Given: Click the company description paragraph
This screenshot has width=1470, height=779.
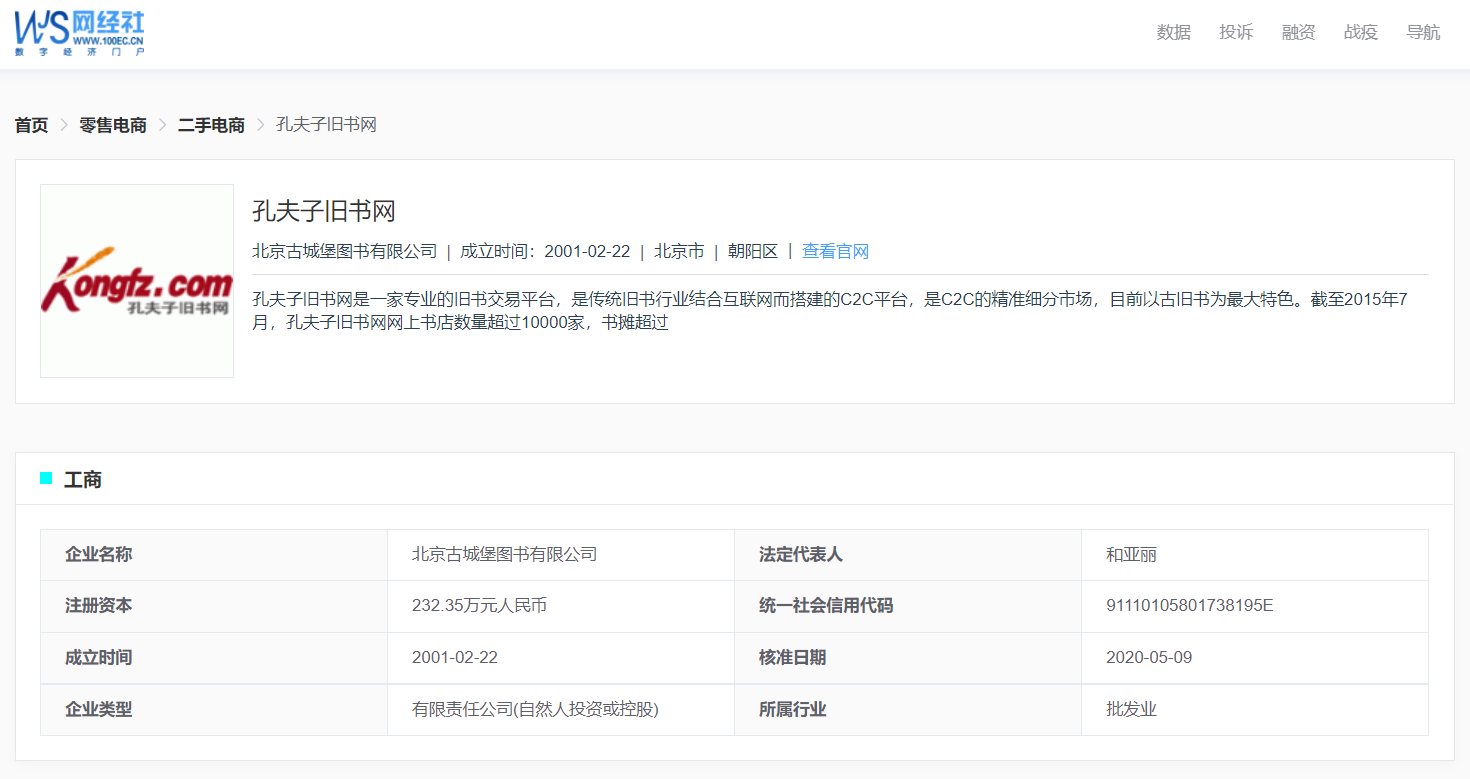Looking at the screenshot, I should pyautogui.click(x=840, y=310).
